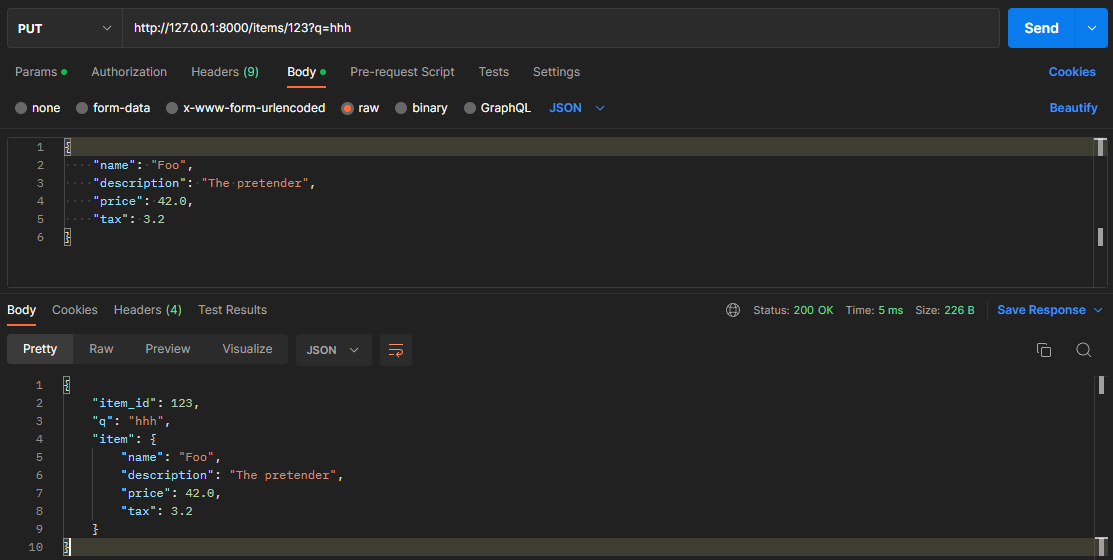Image resolution: width=1113 pixels, height=560 pixels.
Task: Select the request Body tab
Action: [307, 72]
